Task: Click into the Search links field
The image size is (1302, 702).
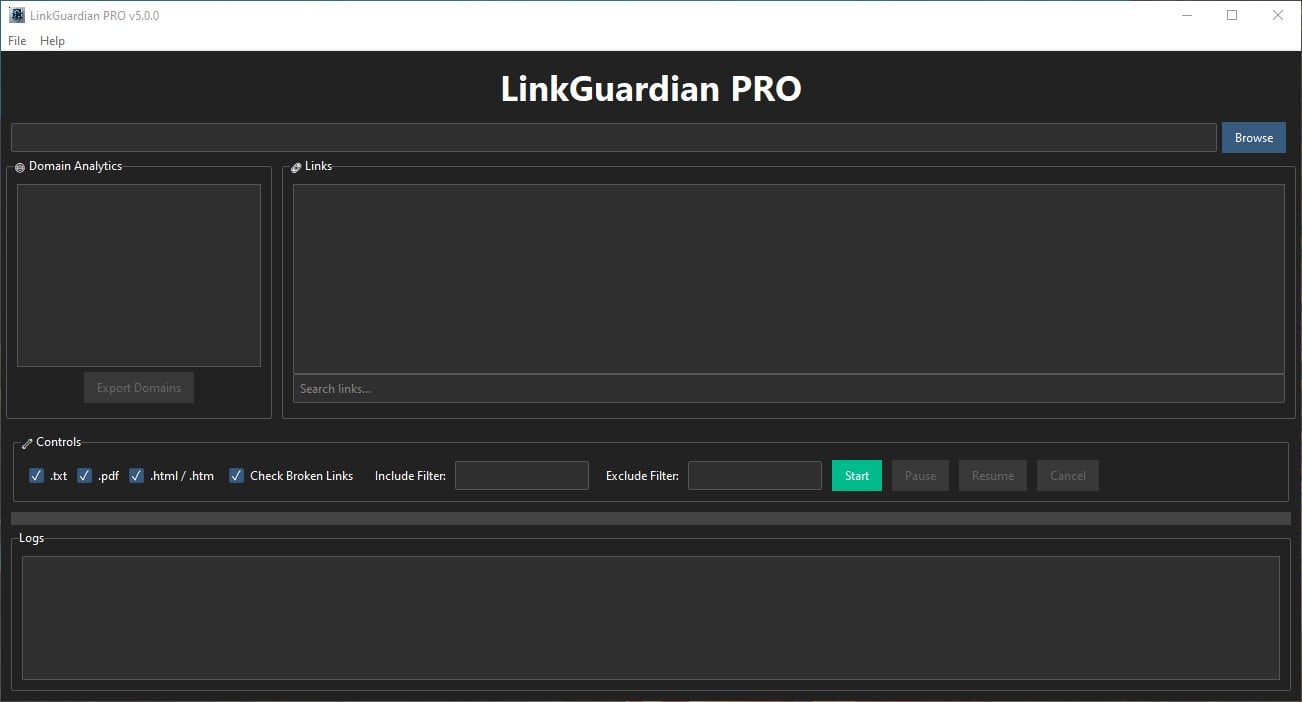Action: tap(789, 389)
